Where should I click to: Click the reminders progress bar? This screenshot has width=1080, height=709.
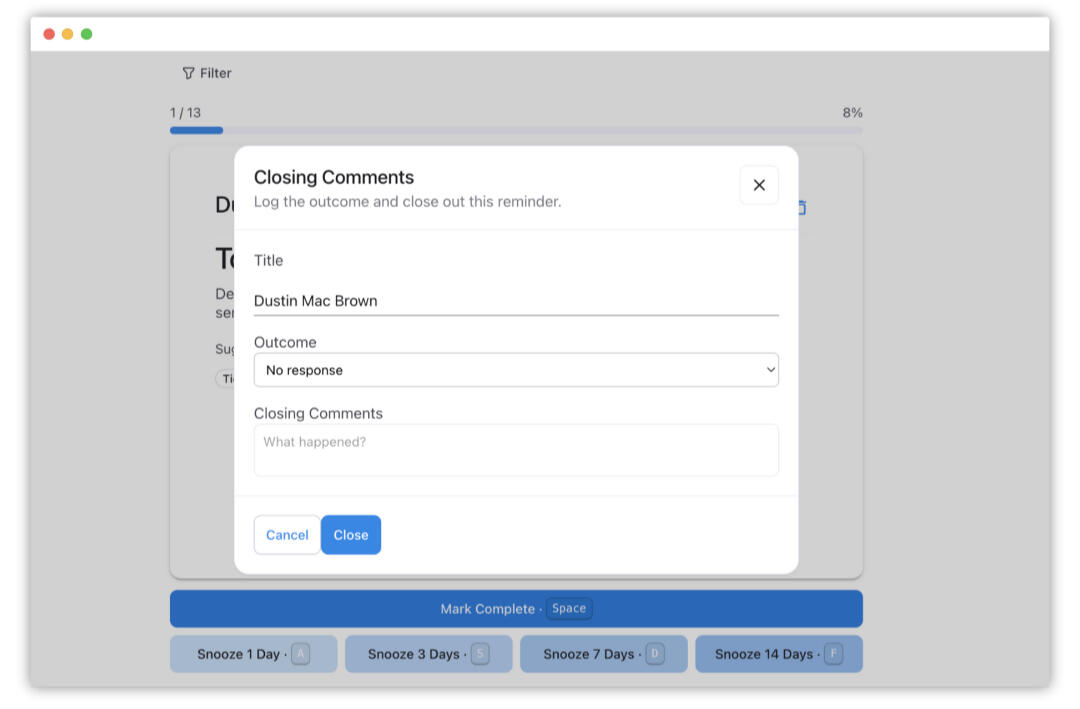tap(516, 130)
